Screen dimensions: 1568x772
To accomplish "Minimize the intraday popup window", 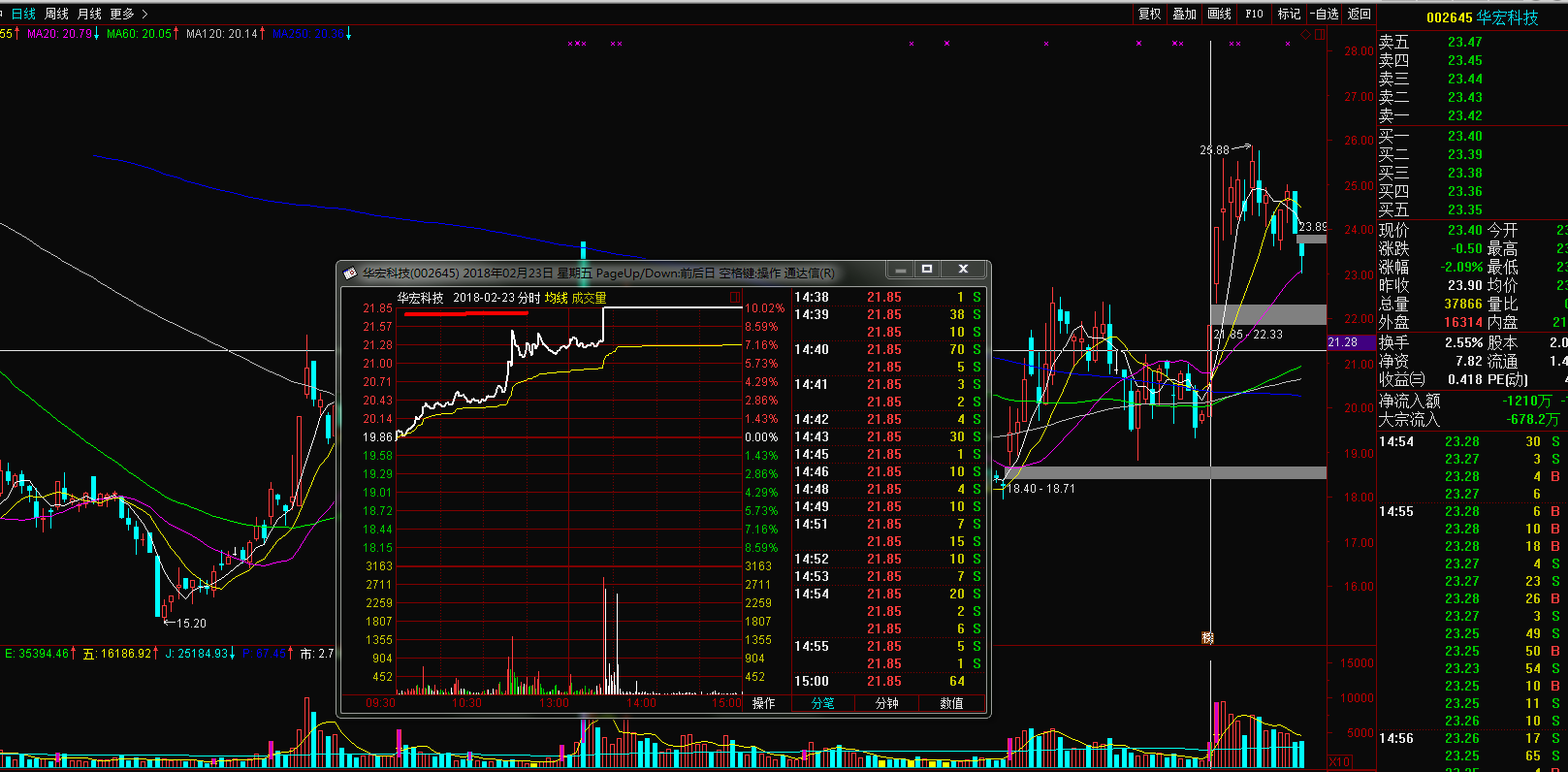I will 901,270.
